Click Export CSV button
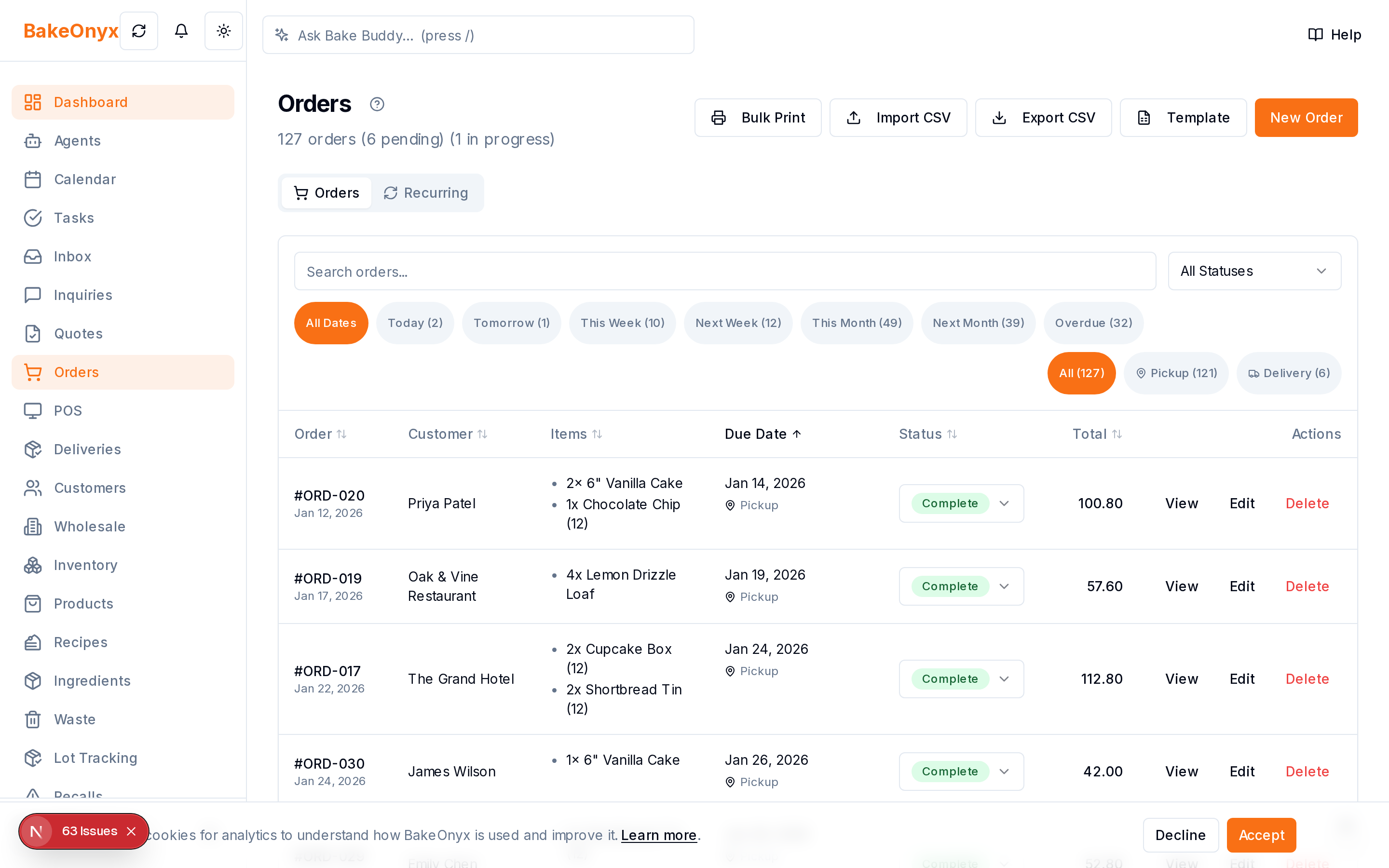 coord(1043,118)
